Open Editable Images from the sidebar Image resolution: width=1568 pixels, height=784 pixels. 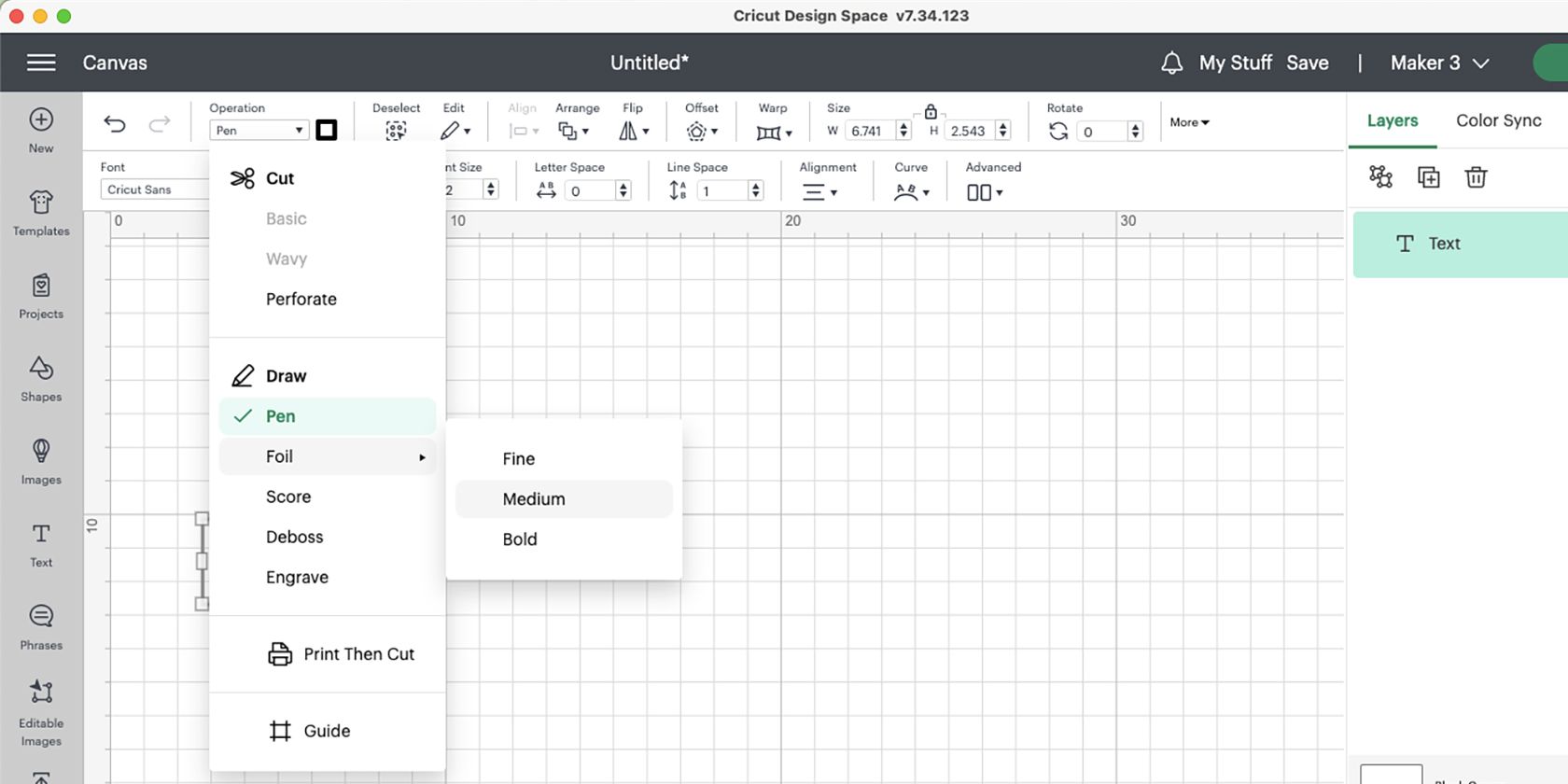[41, 714]
